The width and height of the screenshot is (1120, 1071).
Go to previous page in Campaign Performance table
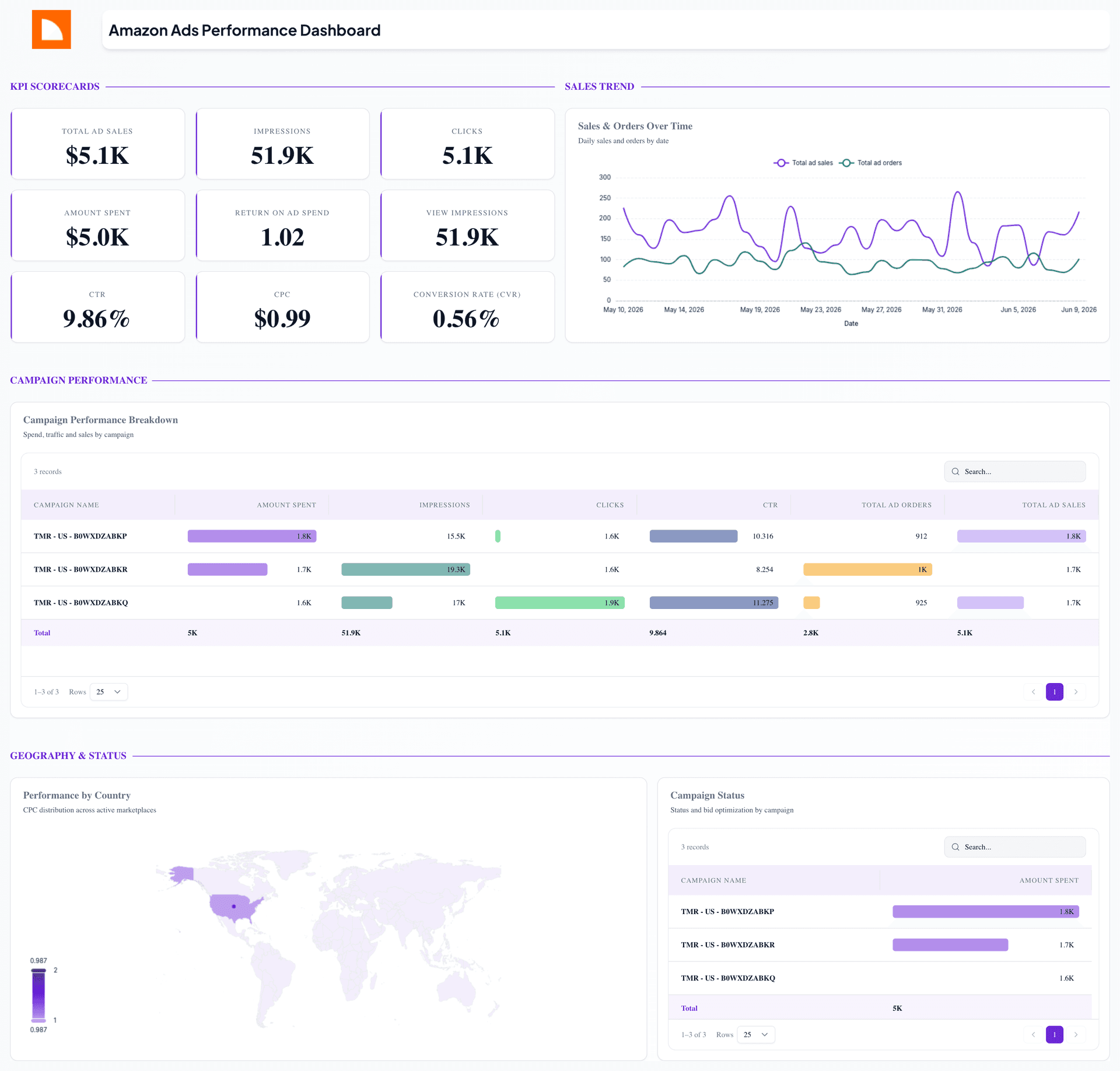tap(1033, 692)
